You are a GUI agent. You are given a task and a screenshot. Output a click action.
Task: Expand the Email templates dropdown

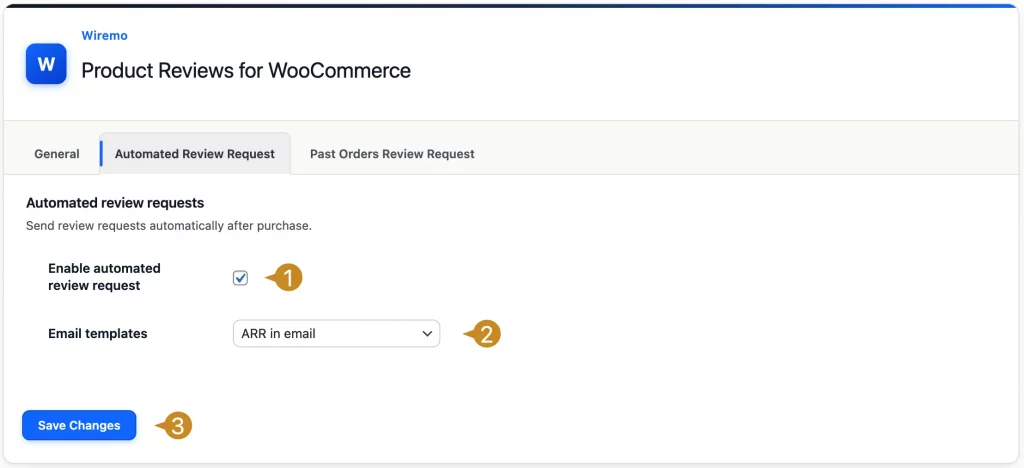tap(336, 334)
